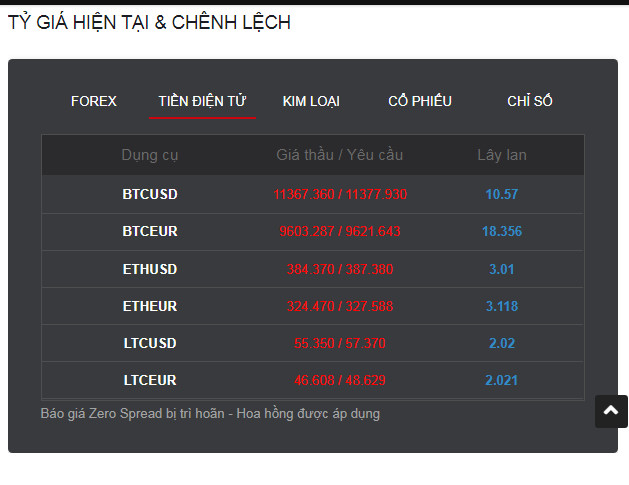Select the BTCEUR instrument
The height and width of the screenshot is (485, 629).
coord(150,231)
